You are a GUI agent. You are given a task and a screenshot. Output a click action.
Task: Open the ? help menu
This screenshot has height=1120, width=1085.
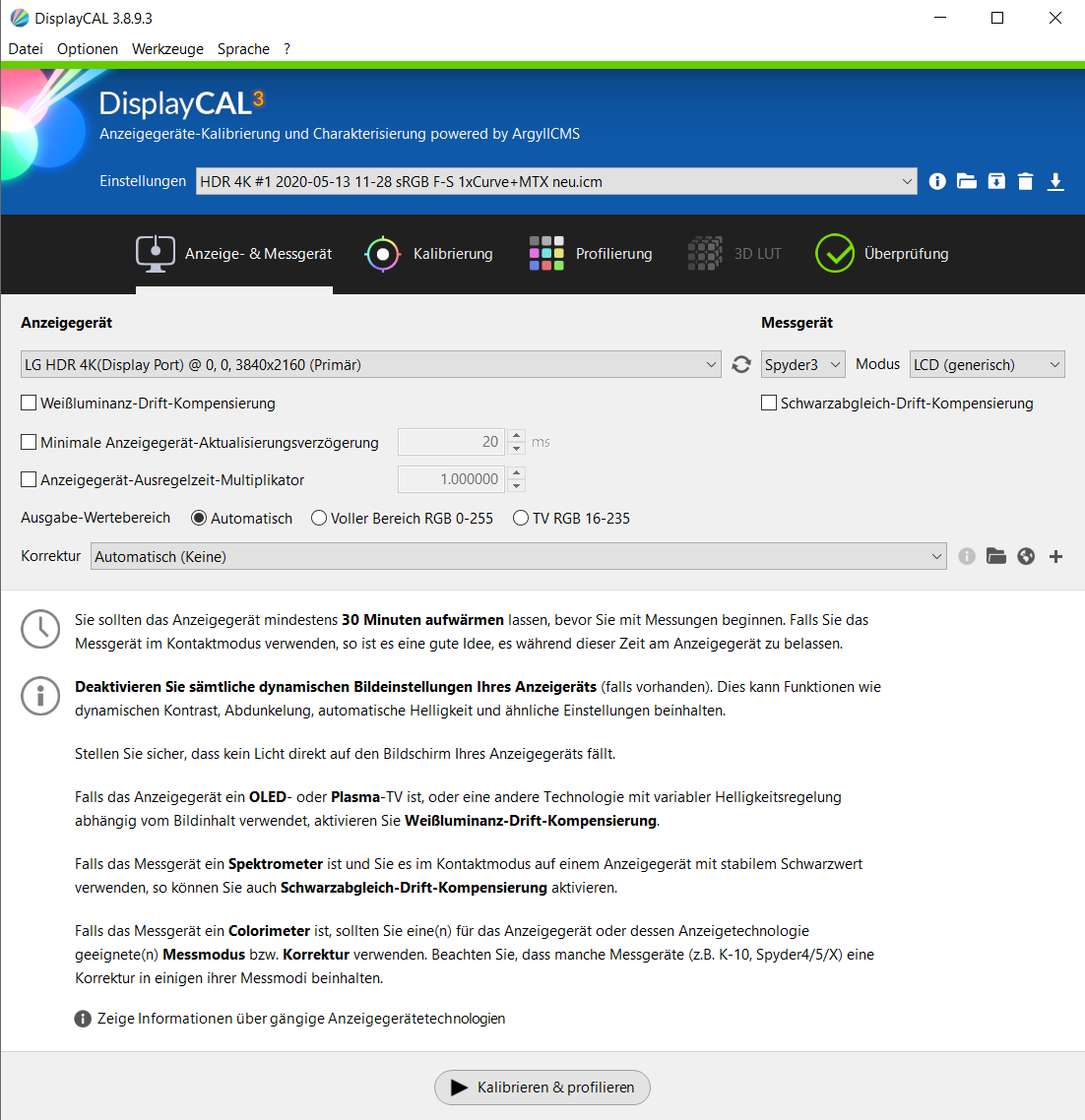click(287, 49)
